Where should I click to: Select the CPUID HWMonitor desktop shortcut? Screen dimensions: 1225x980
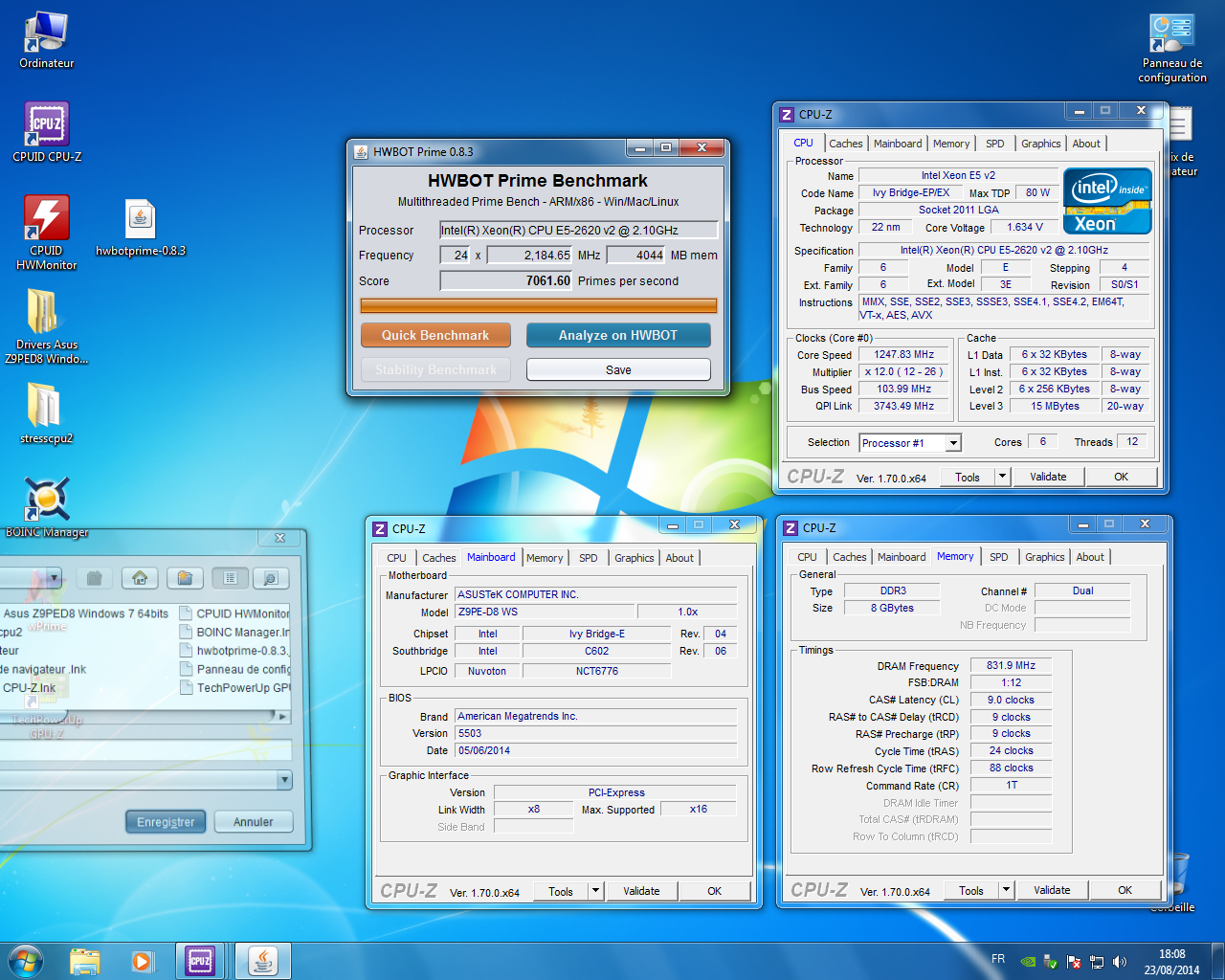(x=46, y=233)
